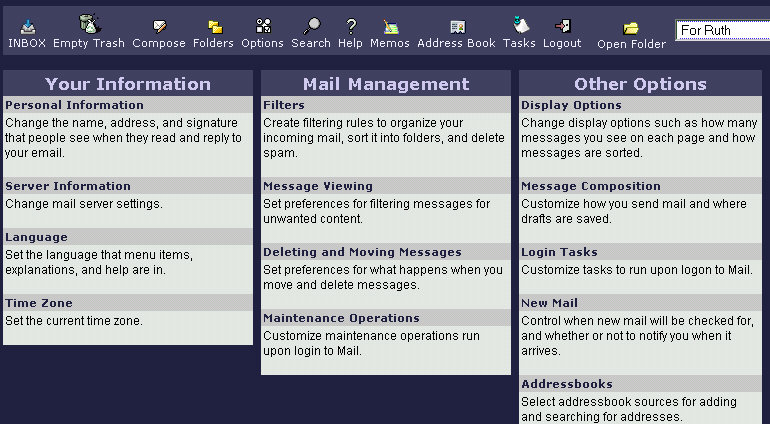Open Compose to write new mail
The width and height of the screenshot is (770, 424).
click(x=159, y=27)
